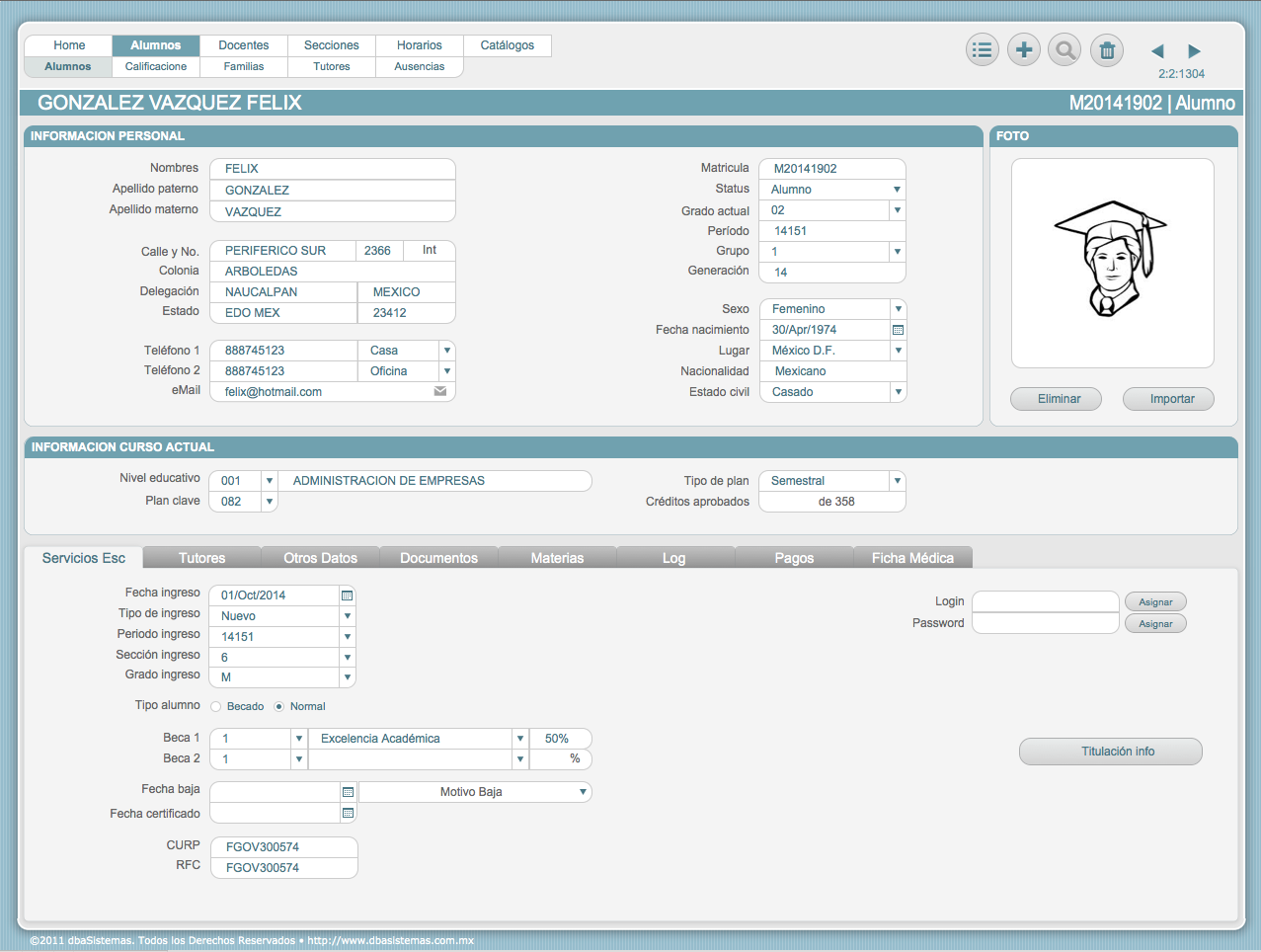Open calendar picker for Fecha nacimiento

click(898, 330)
